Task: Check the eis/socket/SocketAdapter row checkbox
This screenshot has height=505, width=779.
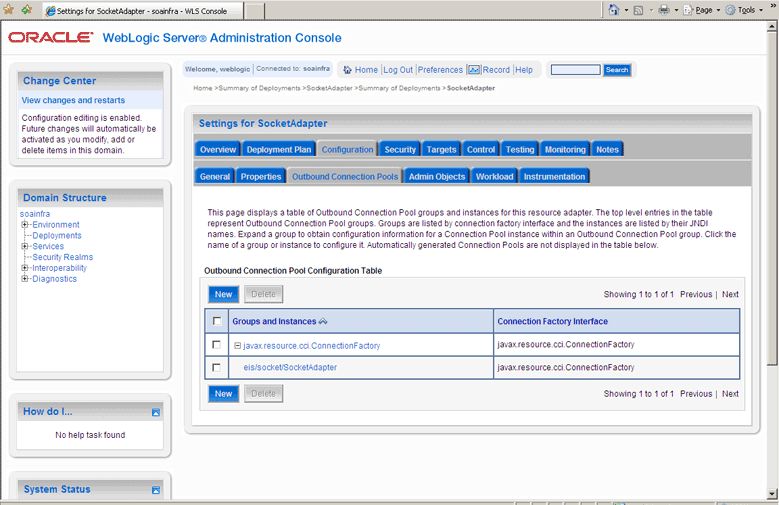Action: pyautogui.click(x=216, y=367)
